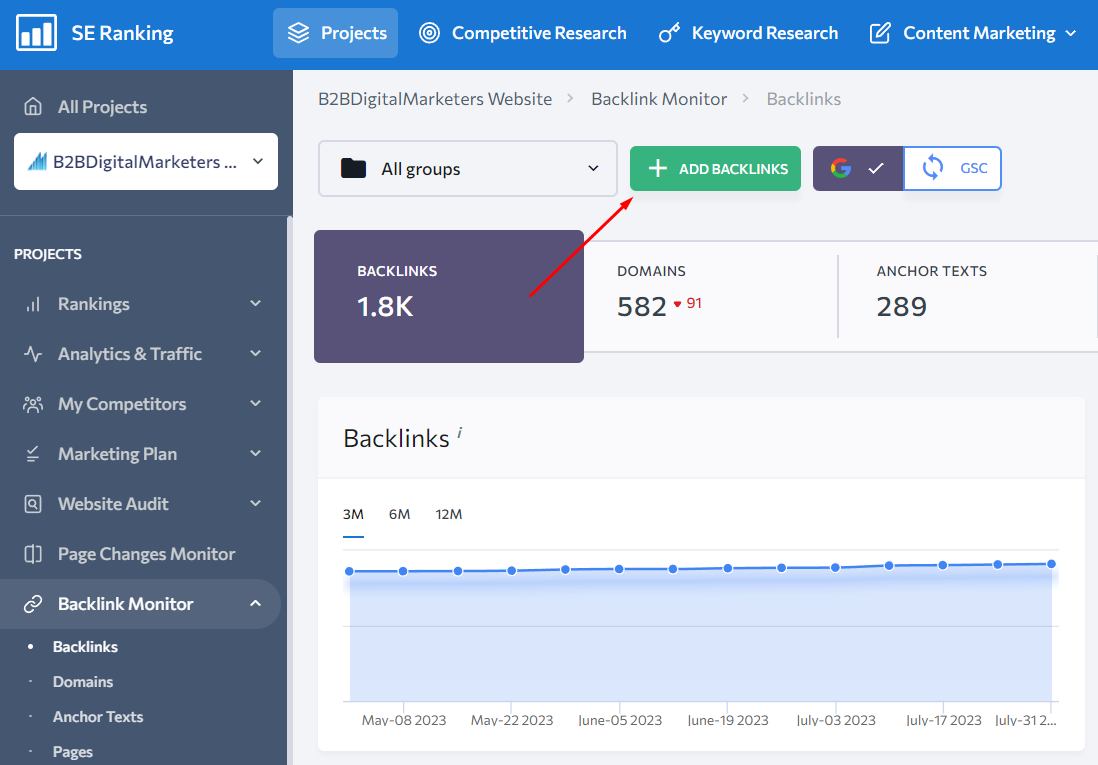Image resolution: width=1098 pixels, height=765 pixels.
Task: Click the GSC sync arrows icon
Action: point(933,168)
